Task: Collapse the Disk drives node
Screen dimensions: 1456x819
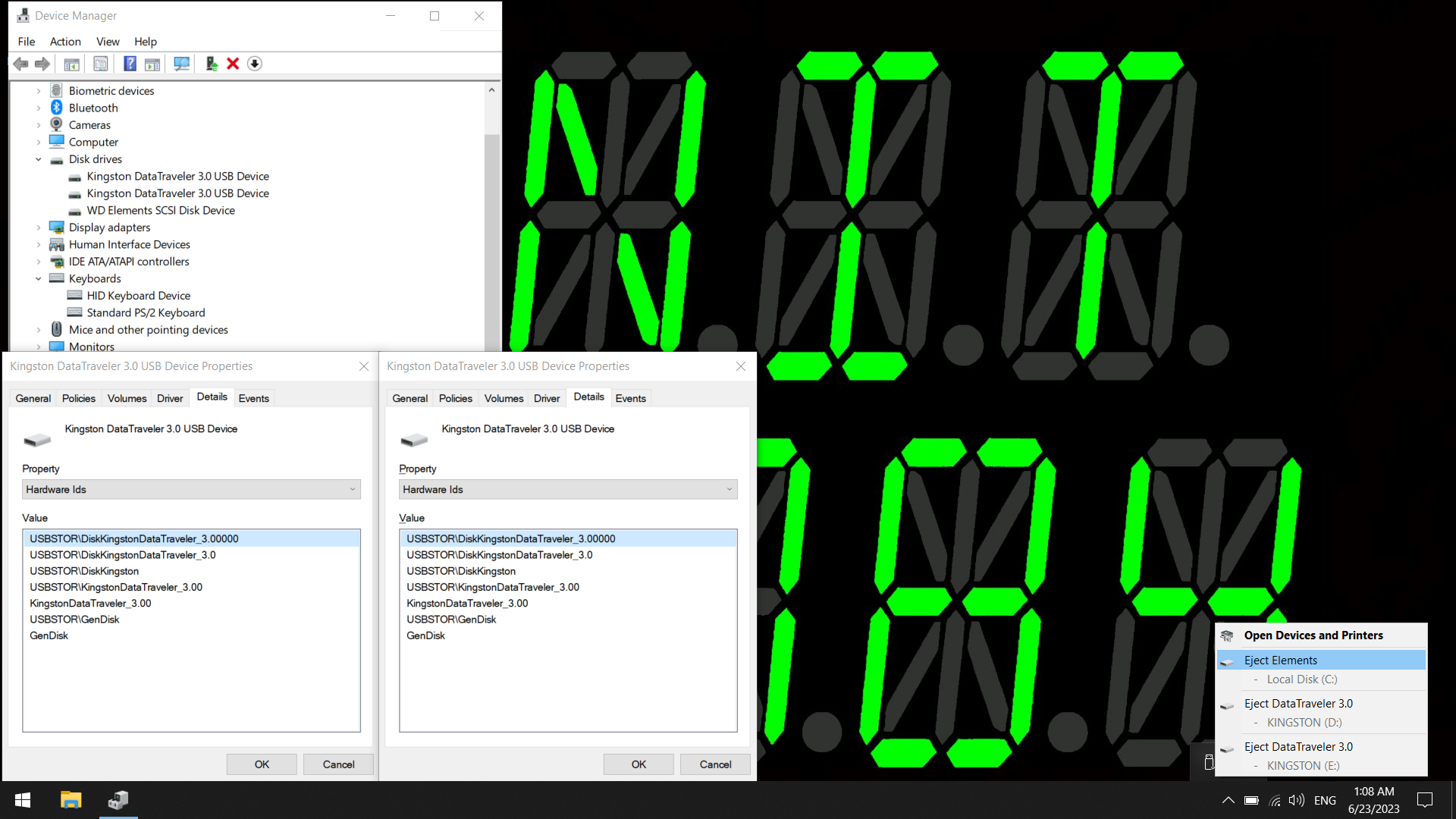Action: (39, 159)
